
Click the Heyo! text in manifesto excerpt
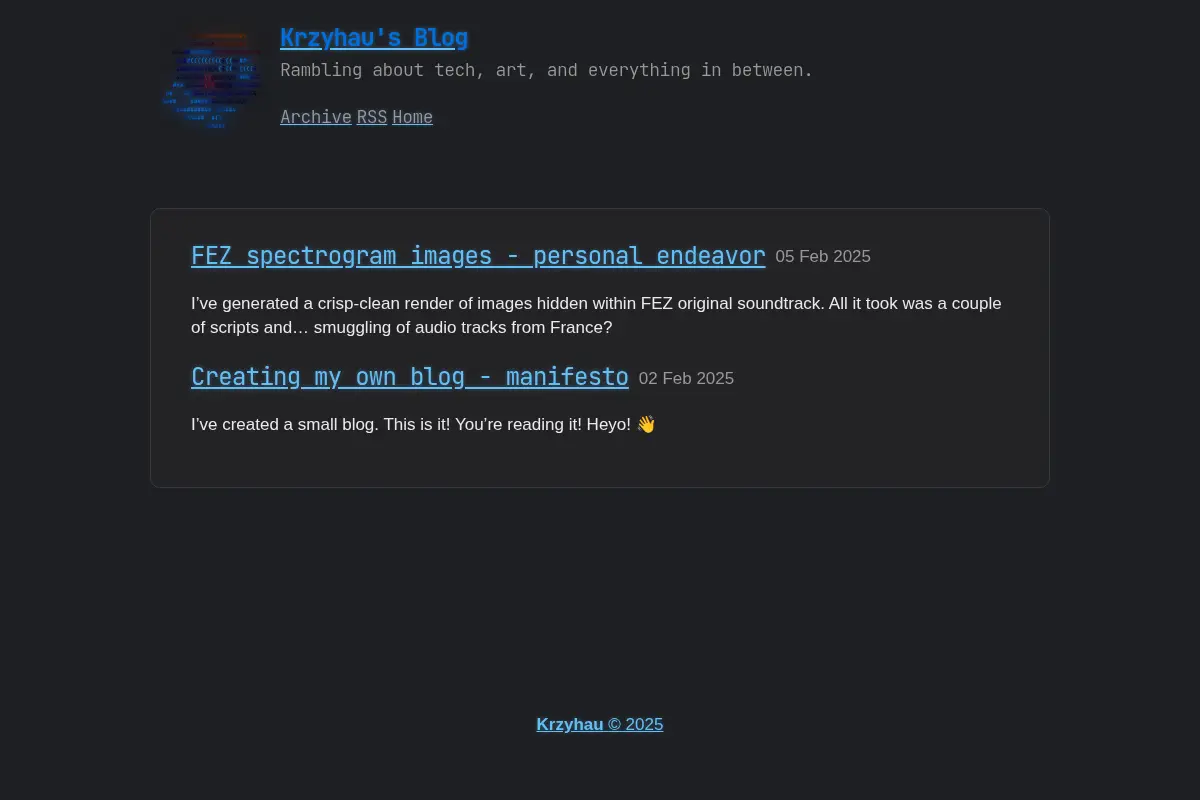click(609, 424)
